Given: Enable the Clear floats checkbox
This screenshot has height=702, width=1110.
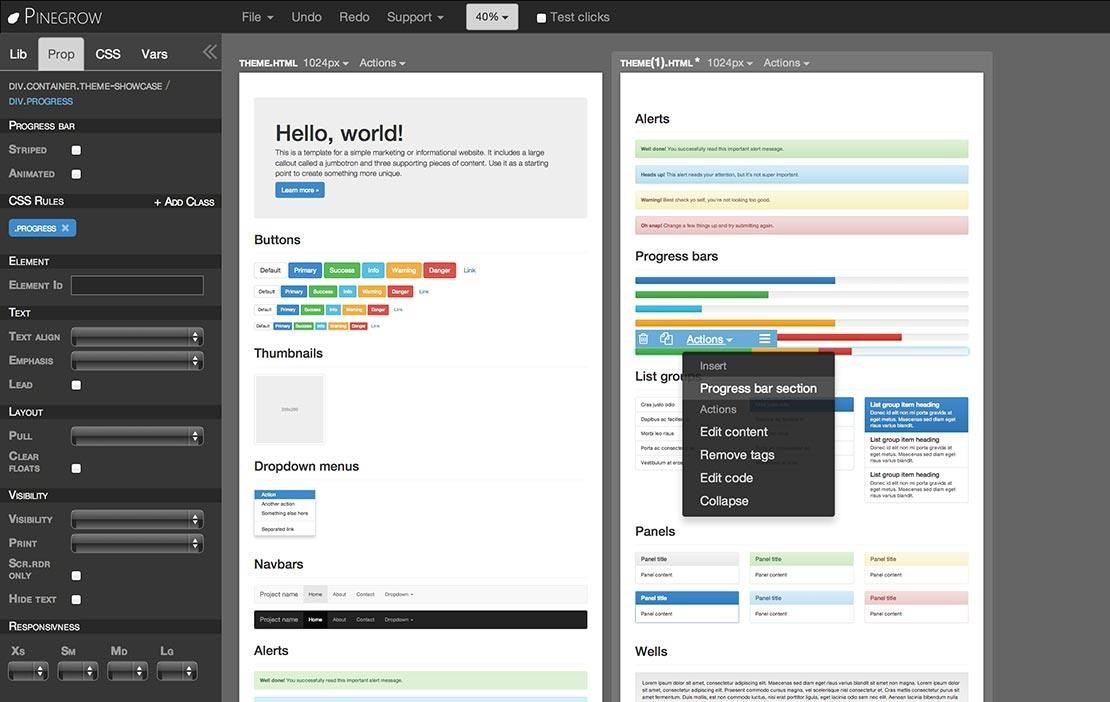Looking at the screenshot, I should (76, 468).
